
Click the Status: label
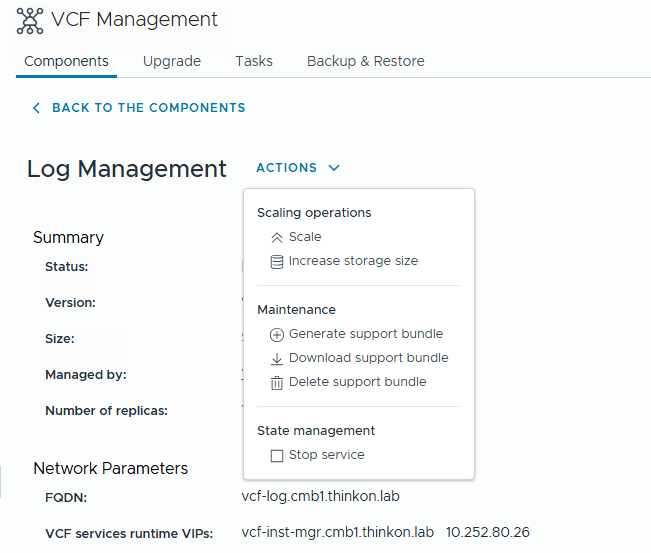pos(66,267)
